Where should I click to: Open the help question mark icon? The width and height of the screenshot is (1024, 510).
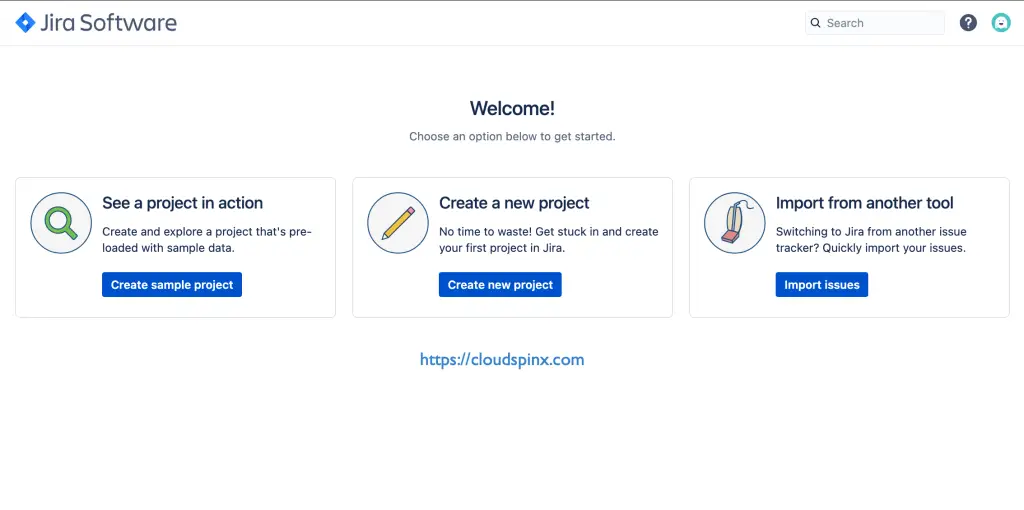click(x=968, y=23)
